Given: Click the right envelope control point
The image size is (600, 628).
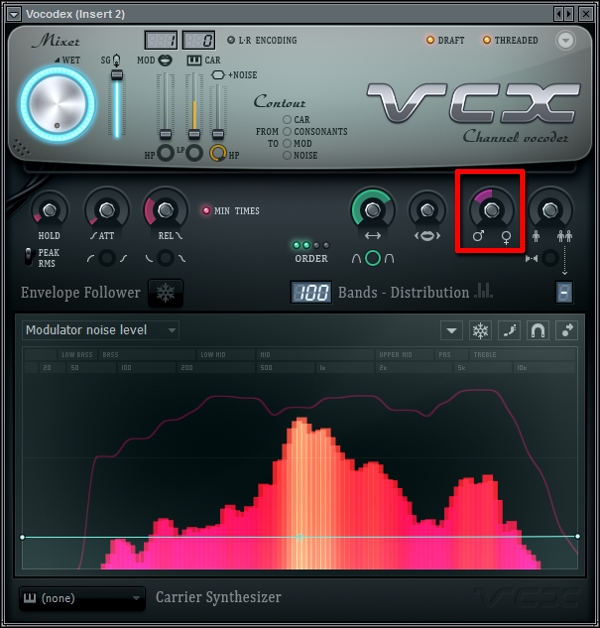Looking at the screenshot, I should coord(578,536).
